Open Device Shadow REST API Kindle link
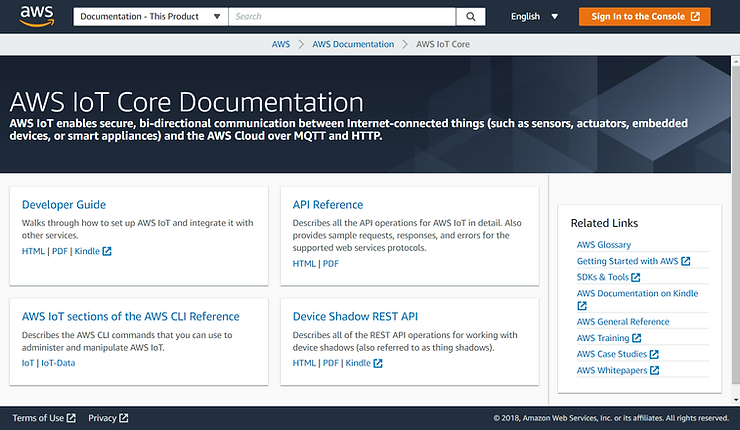 (x=363, y=363)
